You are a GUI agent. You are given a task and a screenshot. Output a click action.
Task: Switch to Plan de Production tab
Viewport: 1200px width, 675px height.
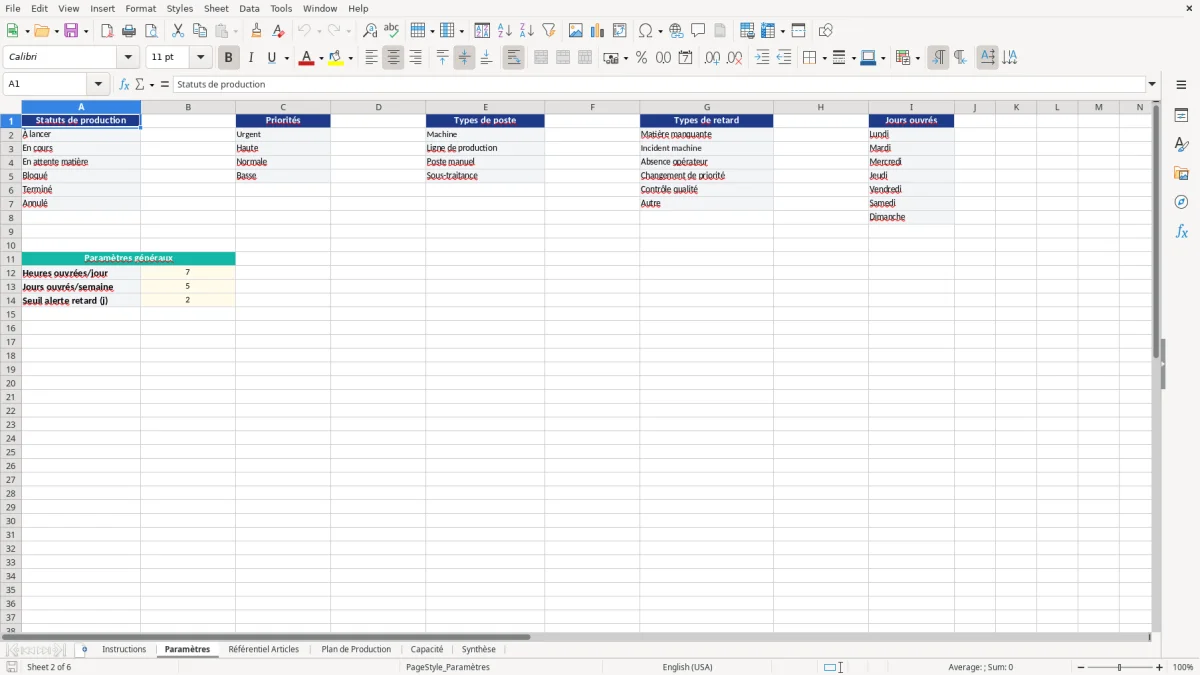356,649
